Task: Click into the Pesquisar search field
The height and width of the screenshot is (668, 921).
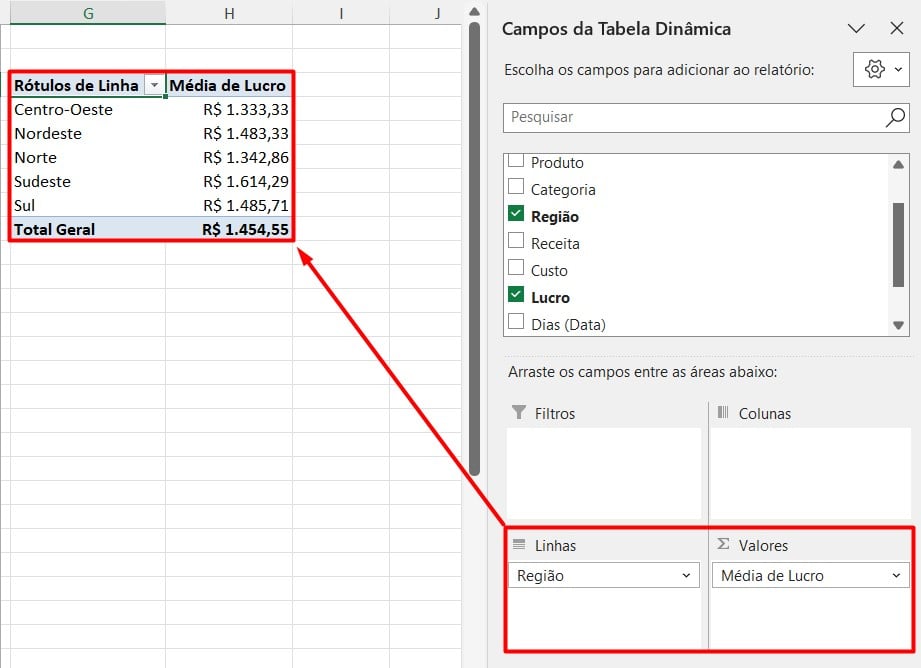Action: (690, 117)
